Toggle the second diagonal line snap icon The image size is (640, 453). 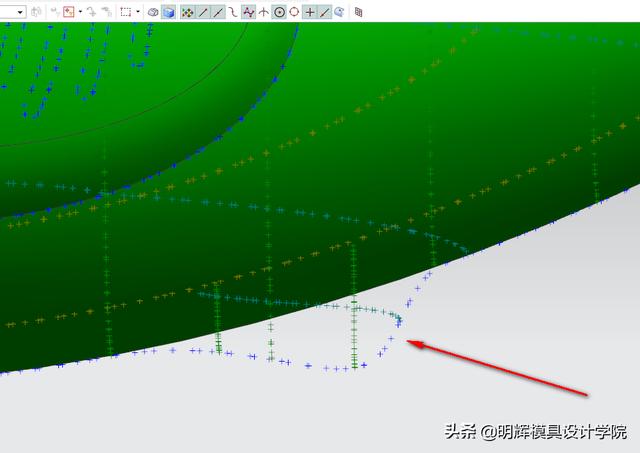pyautogui.click(x=218, y=12)
